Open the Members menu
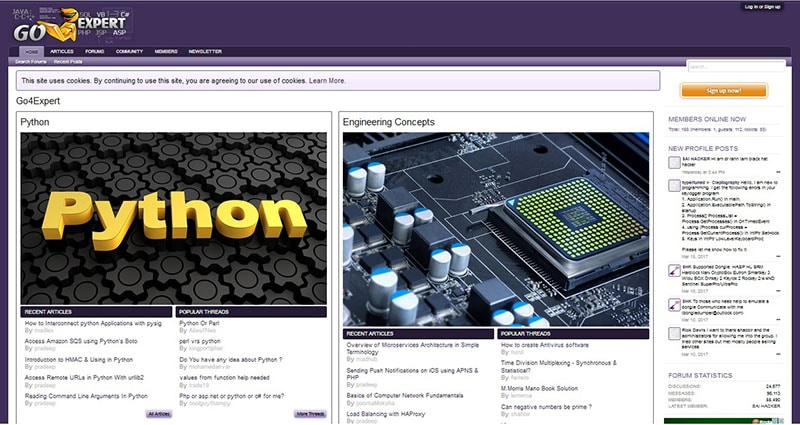Image resolution: width=800 pixels, height=425 pixels. (166, 52)
